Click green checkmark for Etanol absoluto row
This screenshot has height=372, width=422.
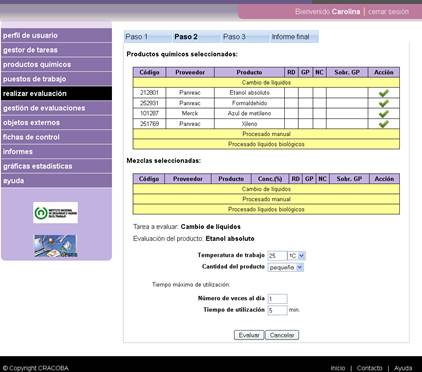(384, 93)
